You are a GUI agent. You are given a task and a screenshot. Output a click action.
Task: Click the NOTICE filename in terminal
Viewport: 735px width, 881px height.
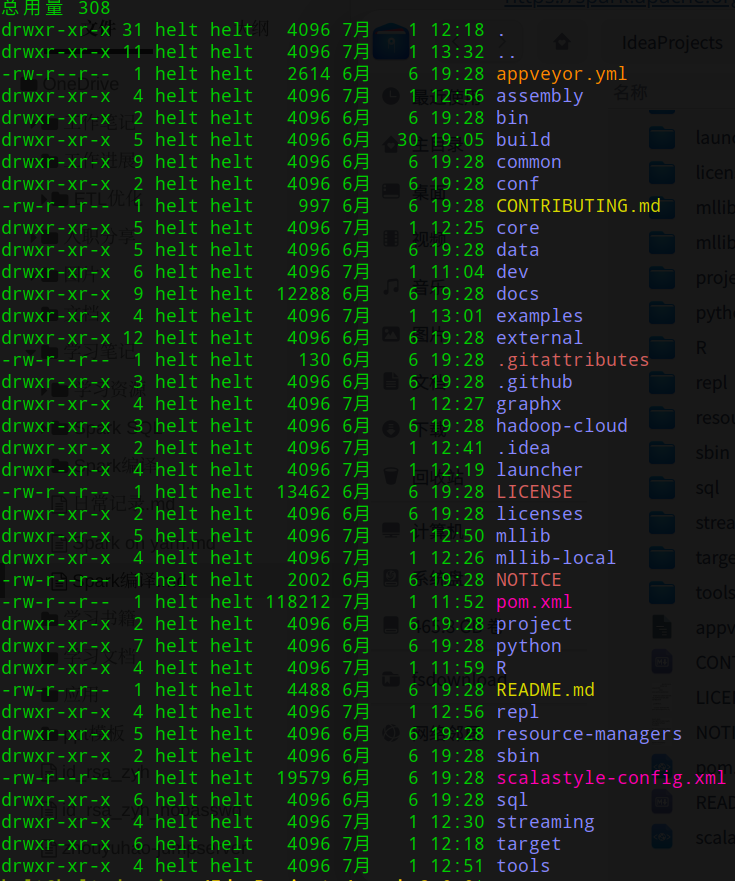click(529, 580)
